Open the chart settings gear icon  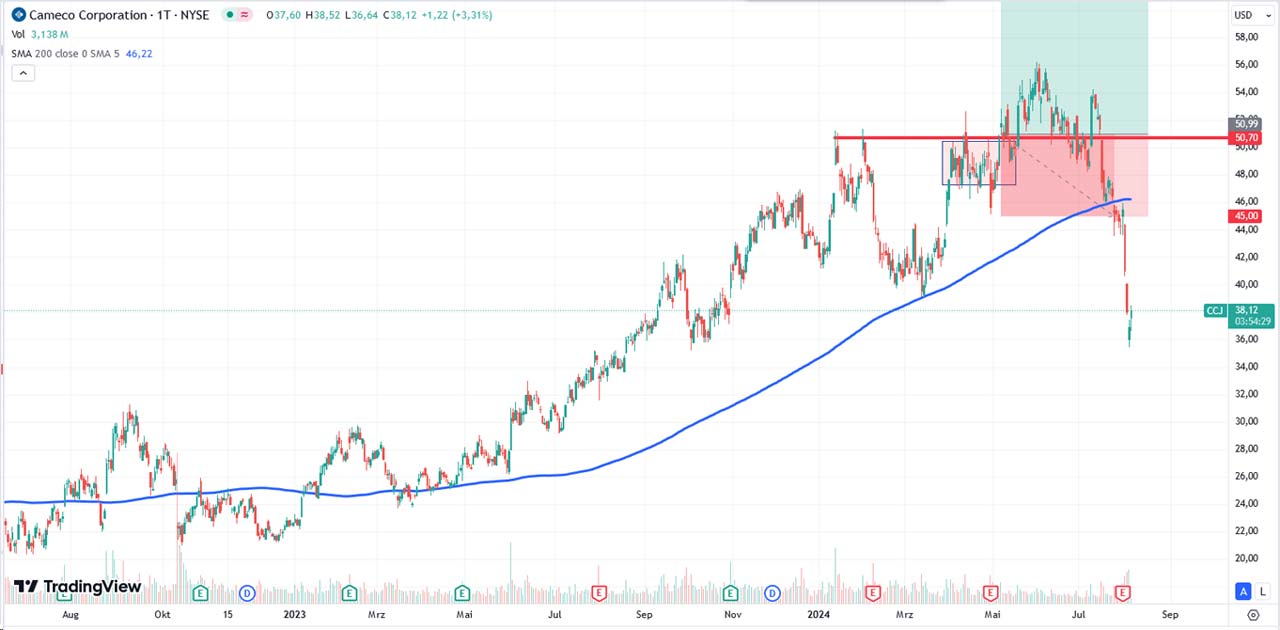coord(1254,615)
